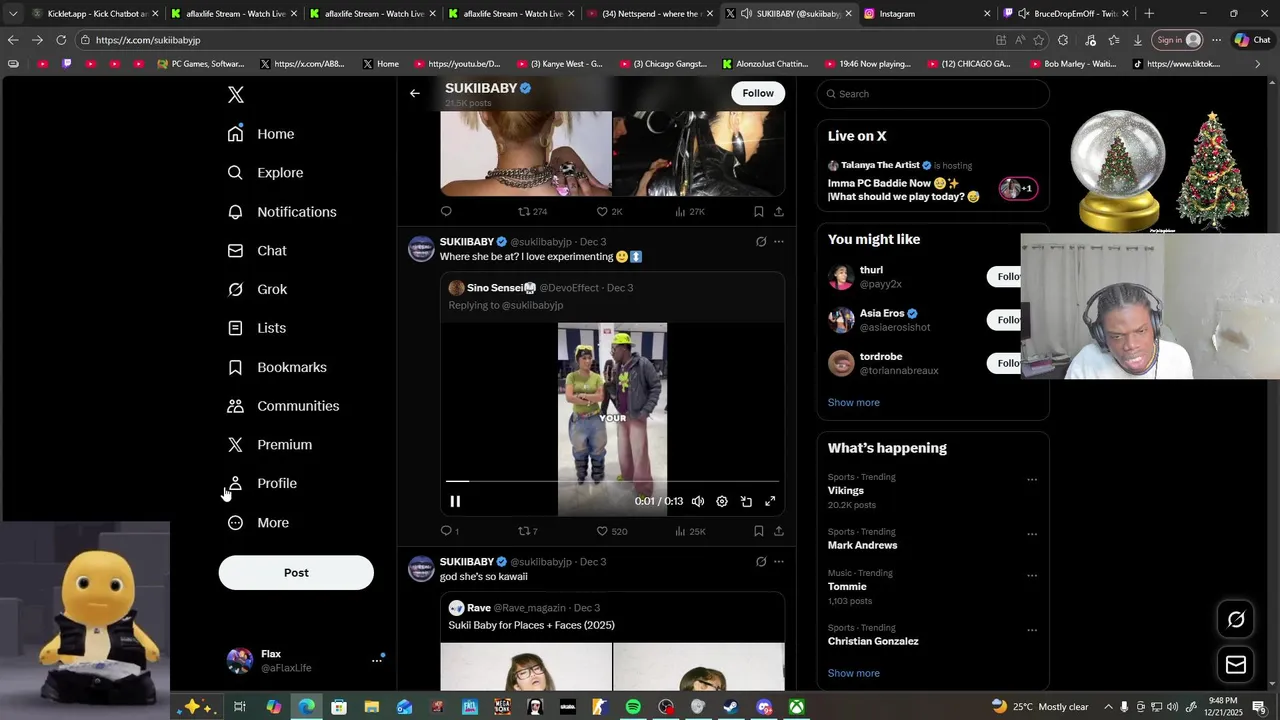The height and width of the screenshot is (720, 1280).
Task: Open floating Grok button
Action: [x=1236, y=620]
